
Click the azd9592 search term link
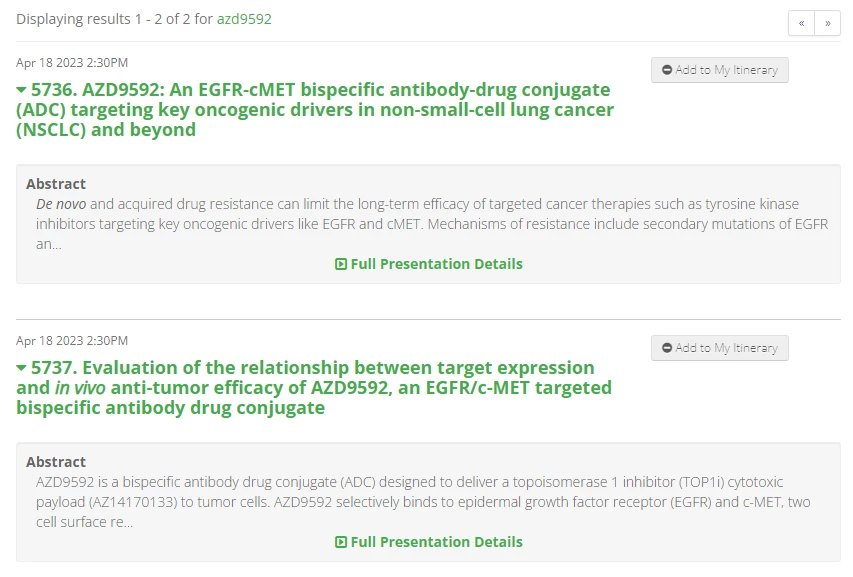(x=244, y=19)
